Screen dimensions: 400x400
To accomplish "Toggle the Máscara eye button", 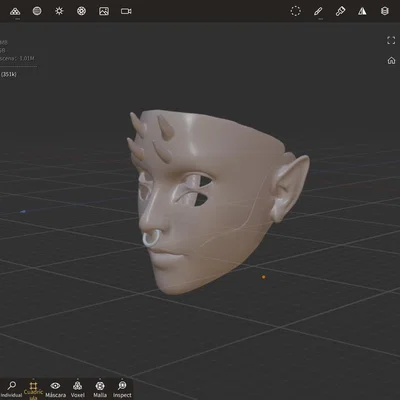I will click(55, 389).
